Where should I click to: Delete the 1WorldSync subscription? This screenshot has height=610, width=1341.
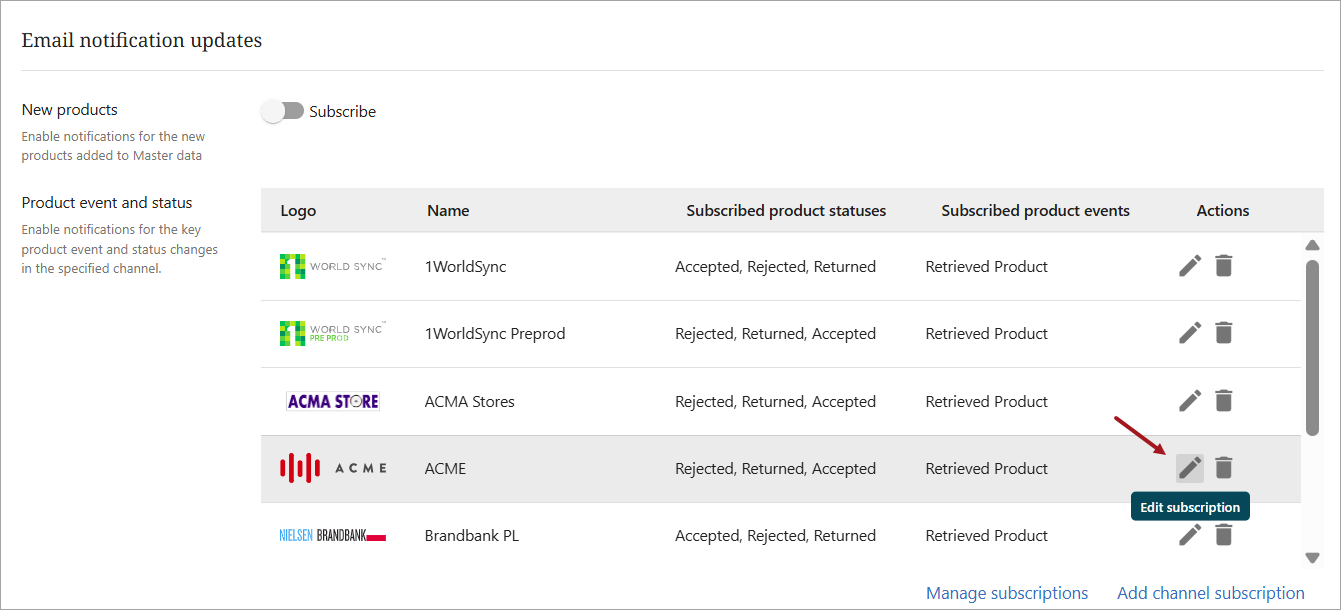point(1223,266)
